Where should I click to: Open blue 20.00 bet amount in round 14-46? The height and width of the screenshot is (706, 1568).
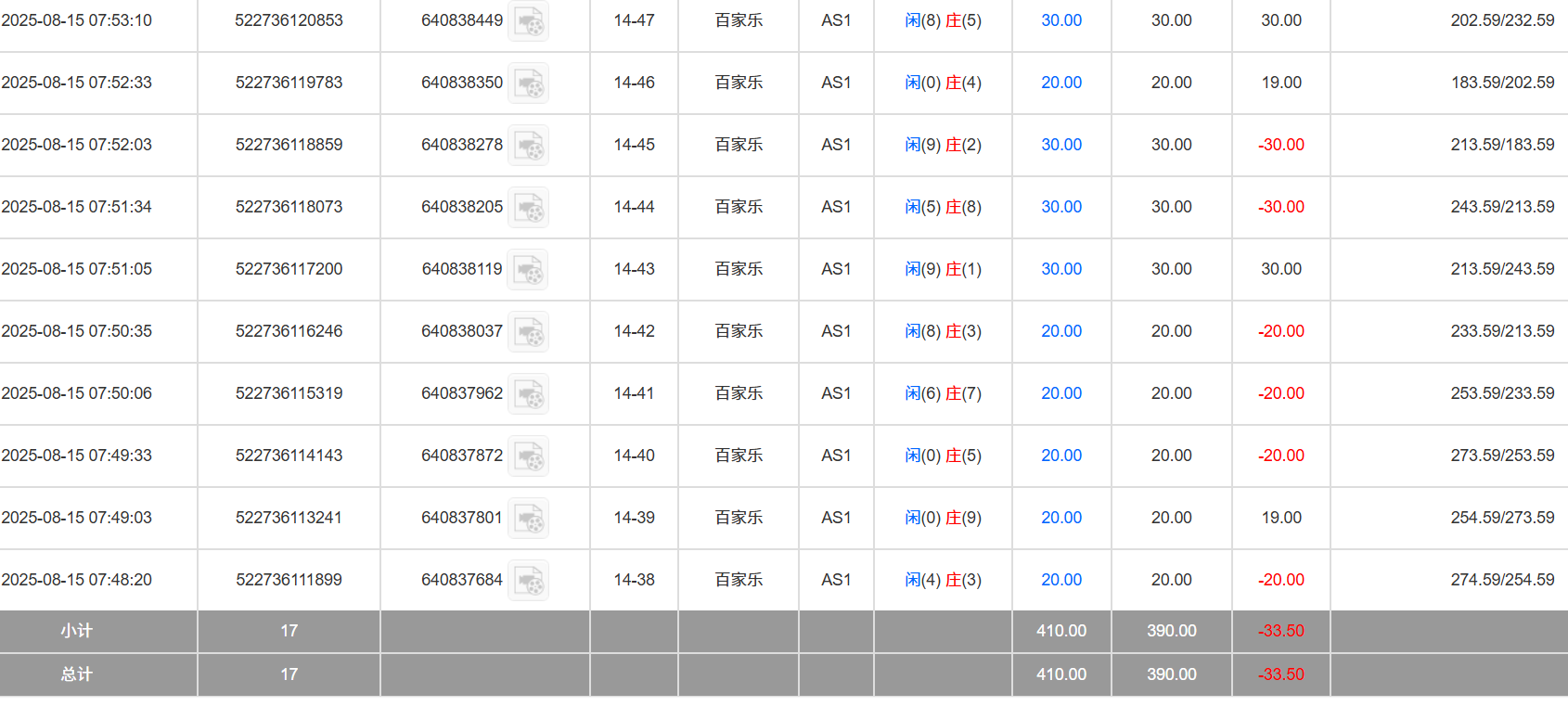1060,83
